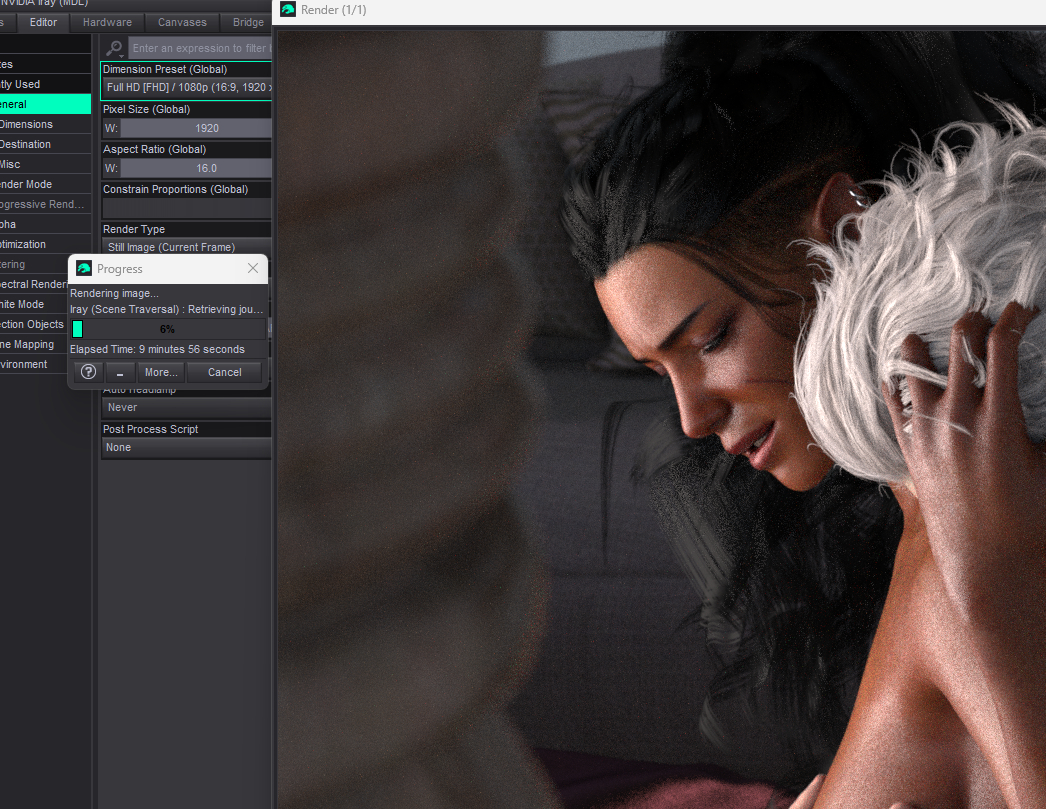Close the Progress dialog
This screenshot has height=809, width=1046.
[253, 268]
